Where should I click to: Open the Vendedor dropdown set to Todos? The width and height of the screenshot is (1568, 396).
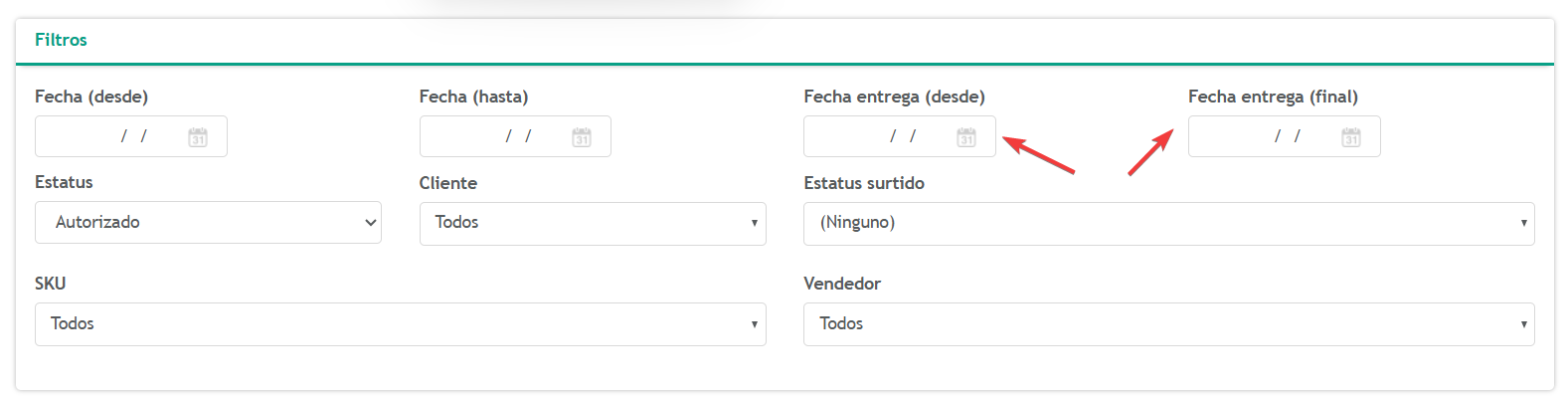click(1169, 324)
